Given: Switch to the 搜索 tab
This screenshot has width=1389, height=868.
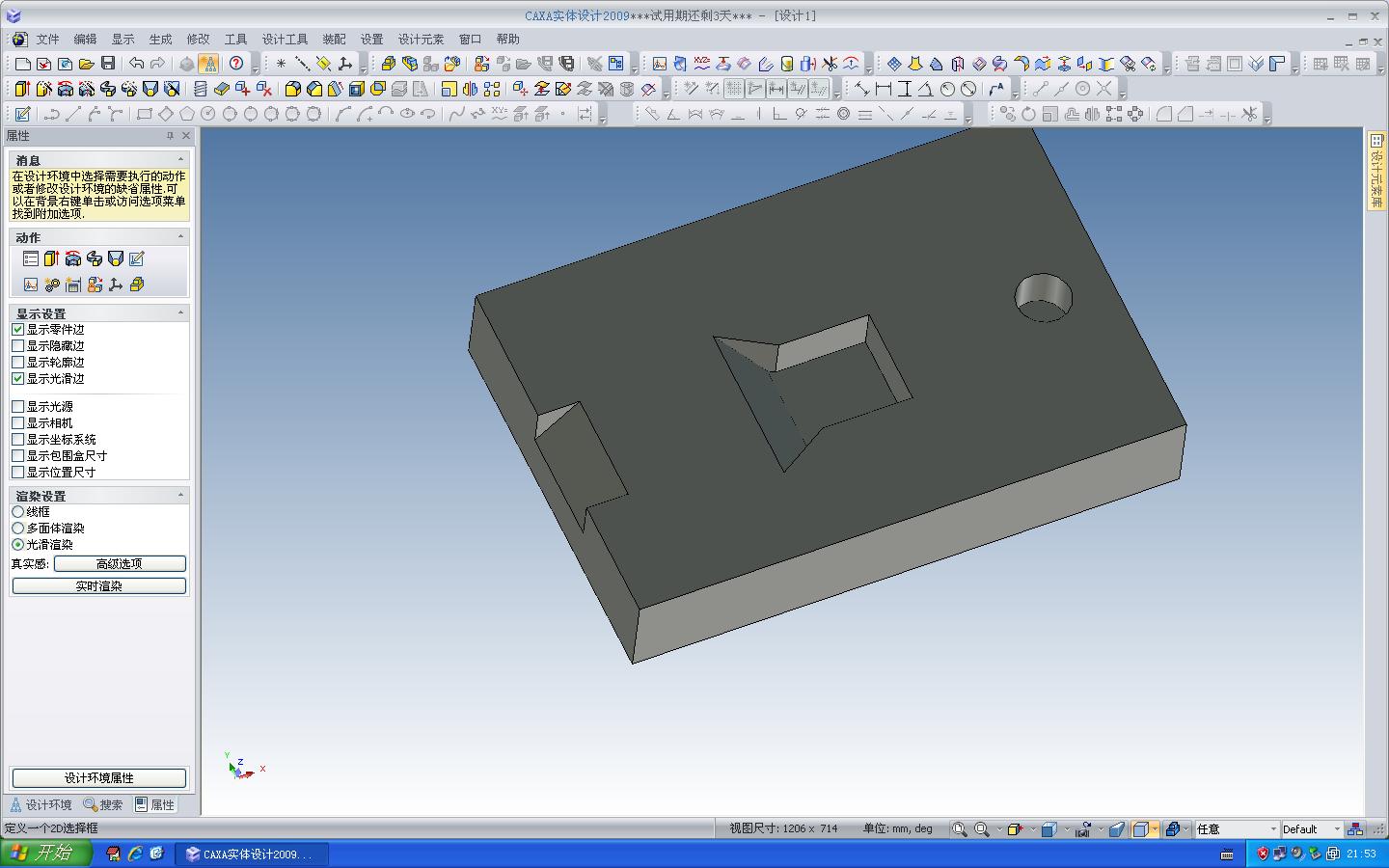Looking at the screenshot, I should point(103,805).
